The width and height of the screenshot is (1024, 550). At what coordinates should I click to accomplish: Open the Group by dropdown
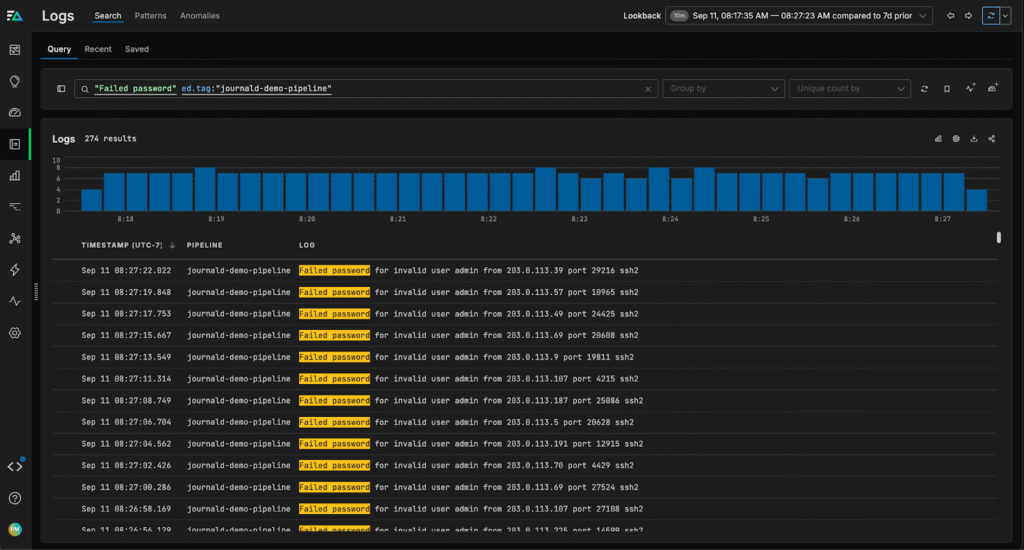click(x=724, y=89)
